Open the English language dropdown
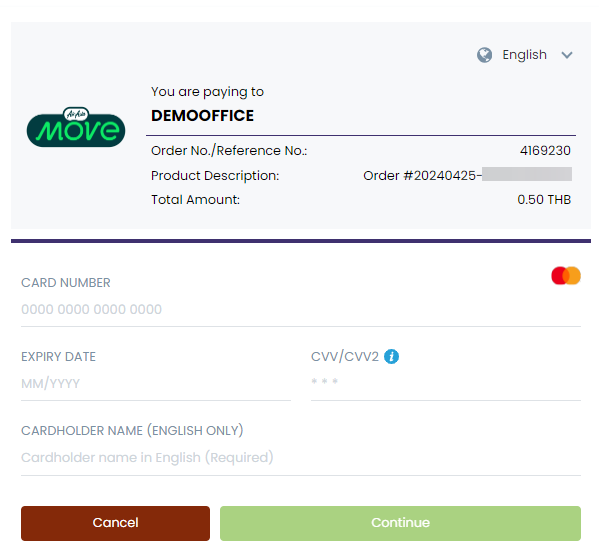 [x=525, y=55]
